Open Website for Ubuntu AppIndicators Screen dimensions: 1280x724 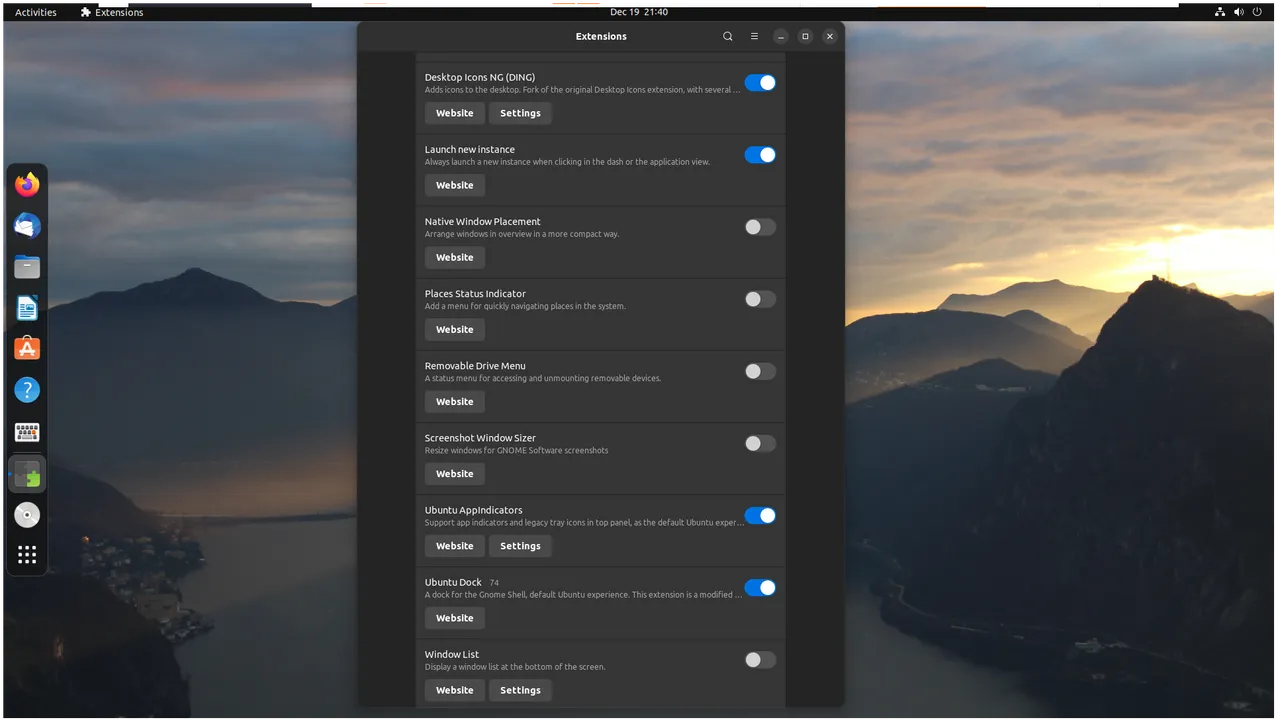click(455, 546)
